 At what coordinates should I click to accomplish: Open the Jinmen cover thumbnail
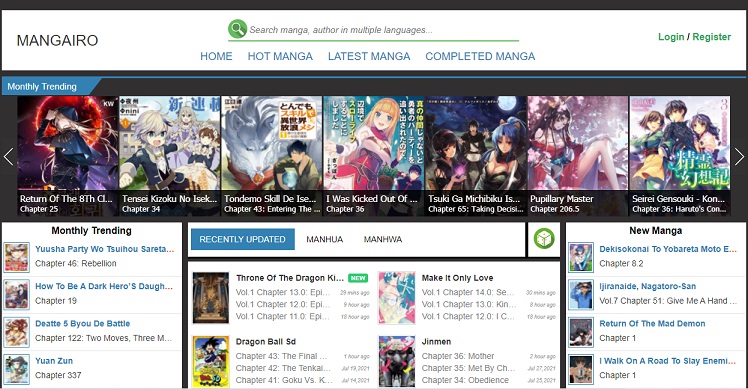(396, 361)
